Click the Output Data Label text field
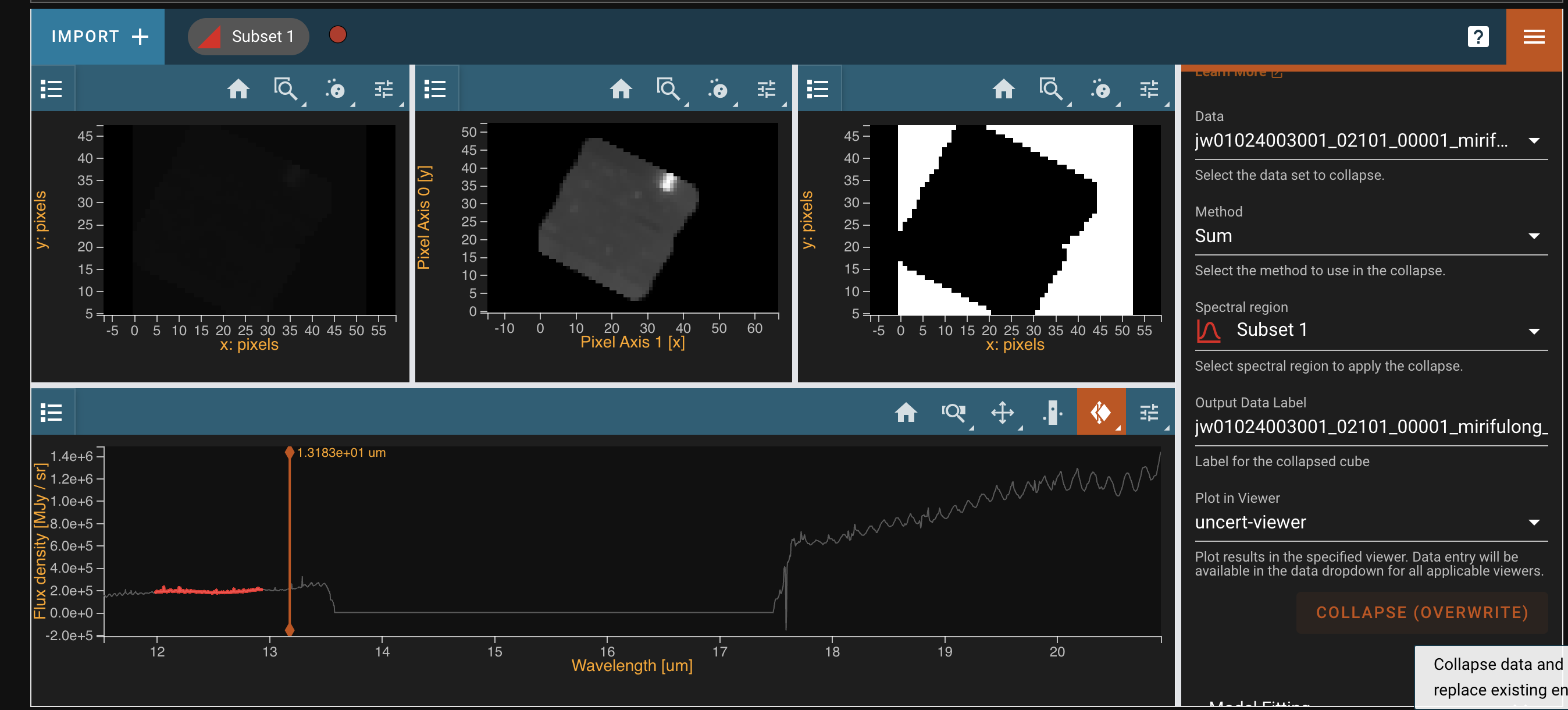 pyautogui.click(x=1370, y=427)
